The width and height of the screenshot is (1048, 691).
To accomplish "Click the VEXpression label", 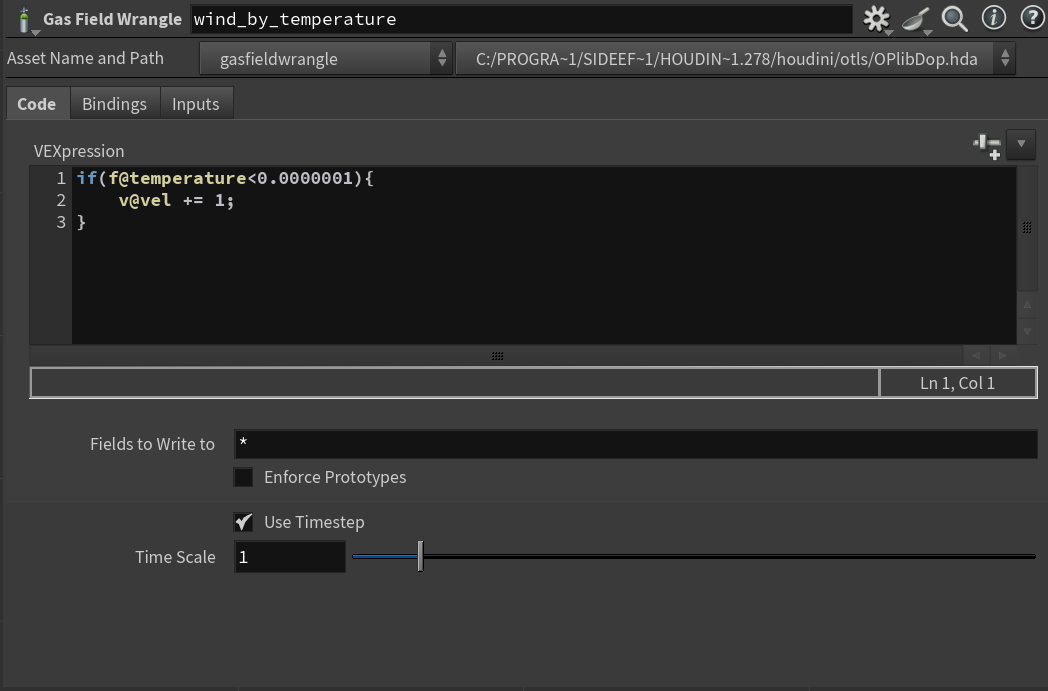I will click(79, 151).
